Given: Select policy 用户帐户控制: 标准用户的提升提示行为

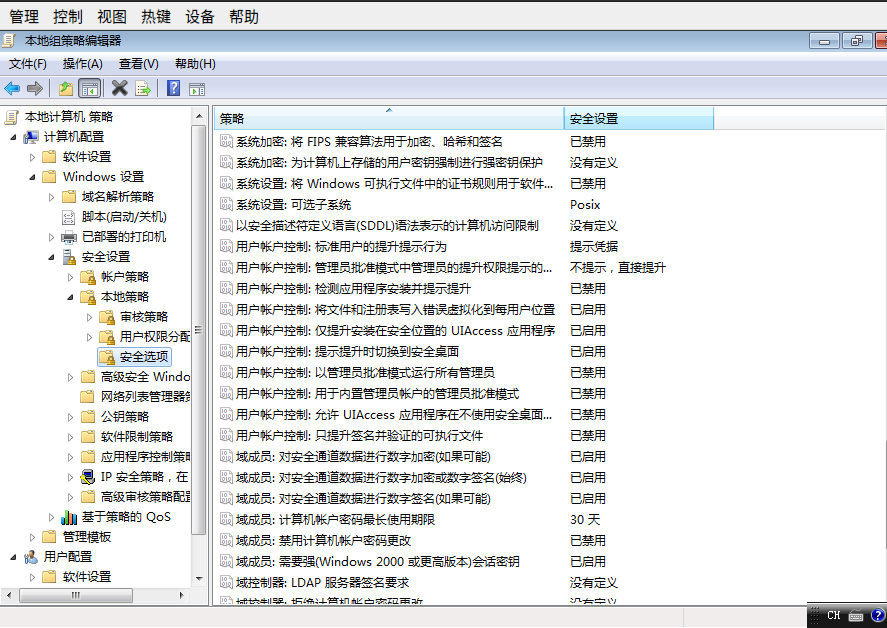Looking at the screenshot, I should click(x=341, y=247).
